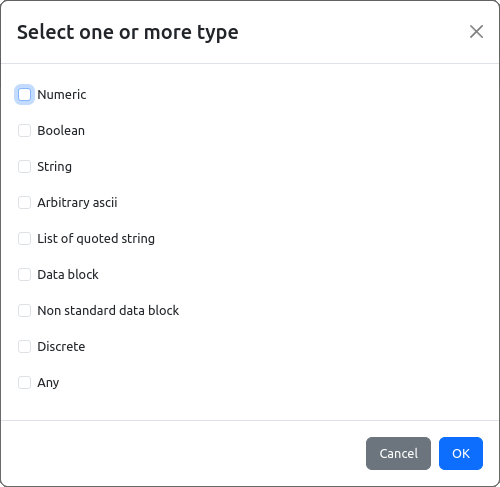The image size is (500, 487).
Task: Enable the Non standard data block checkbox
Action: tap(24, 311)
